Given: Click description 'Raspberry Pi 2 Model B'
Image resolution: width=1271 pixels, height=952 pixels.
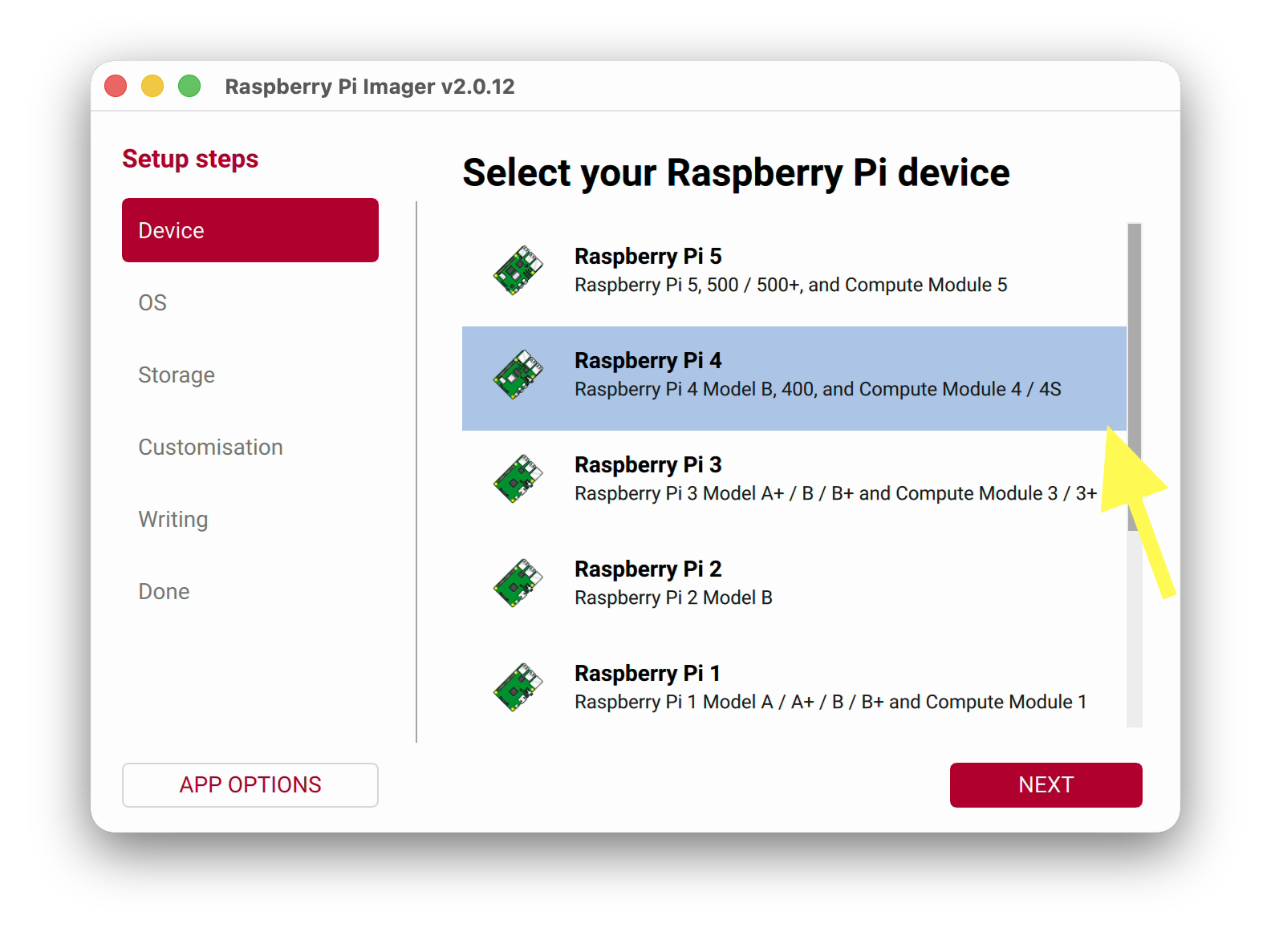Looking at the screenshot, I should click(x=673, y=598).
